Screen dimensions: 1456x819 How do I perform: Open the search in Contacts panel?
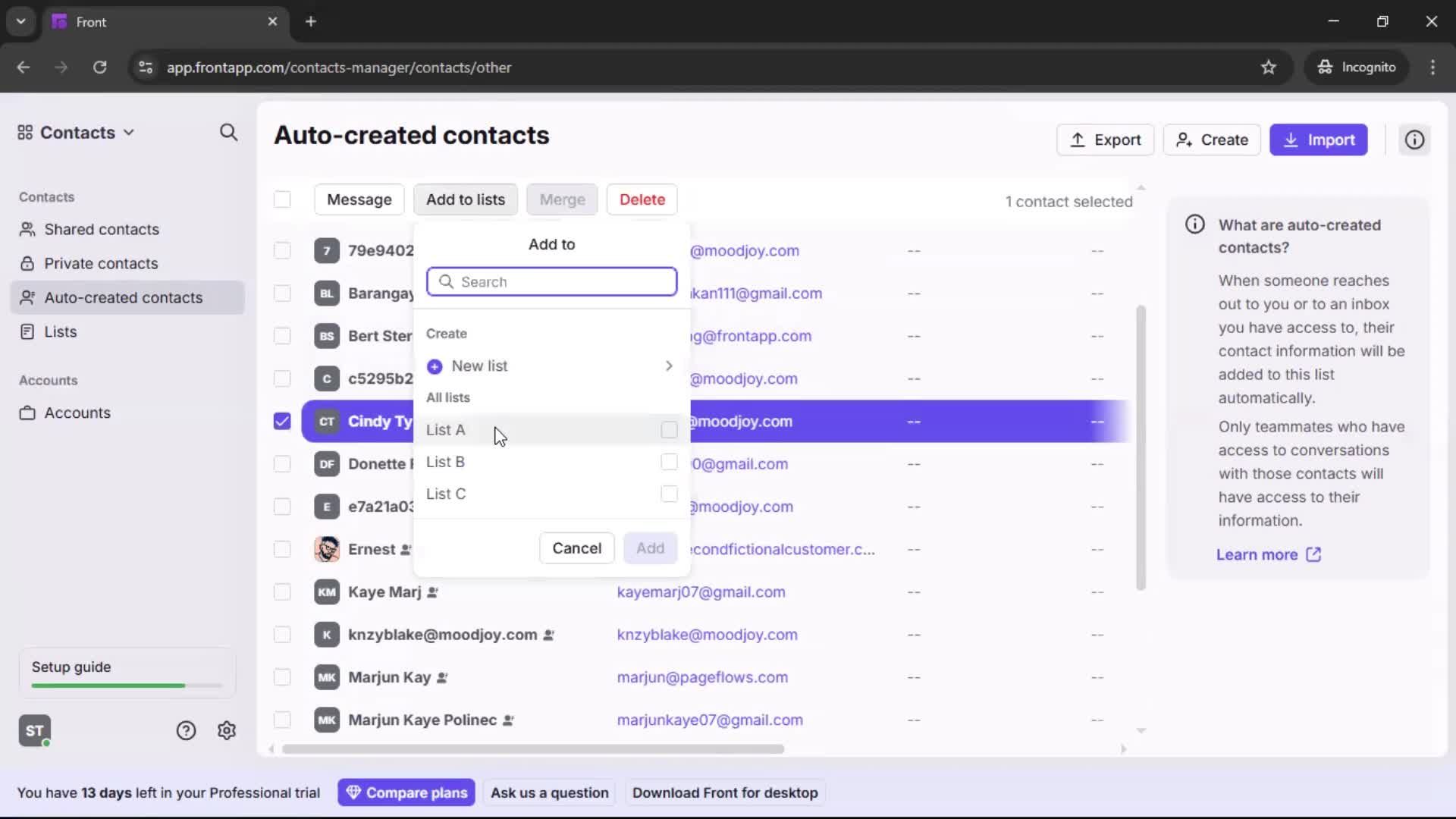229,133
